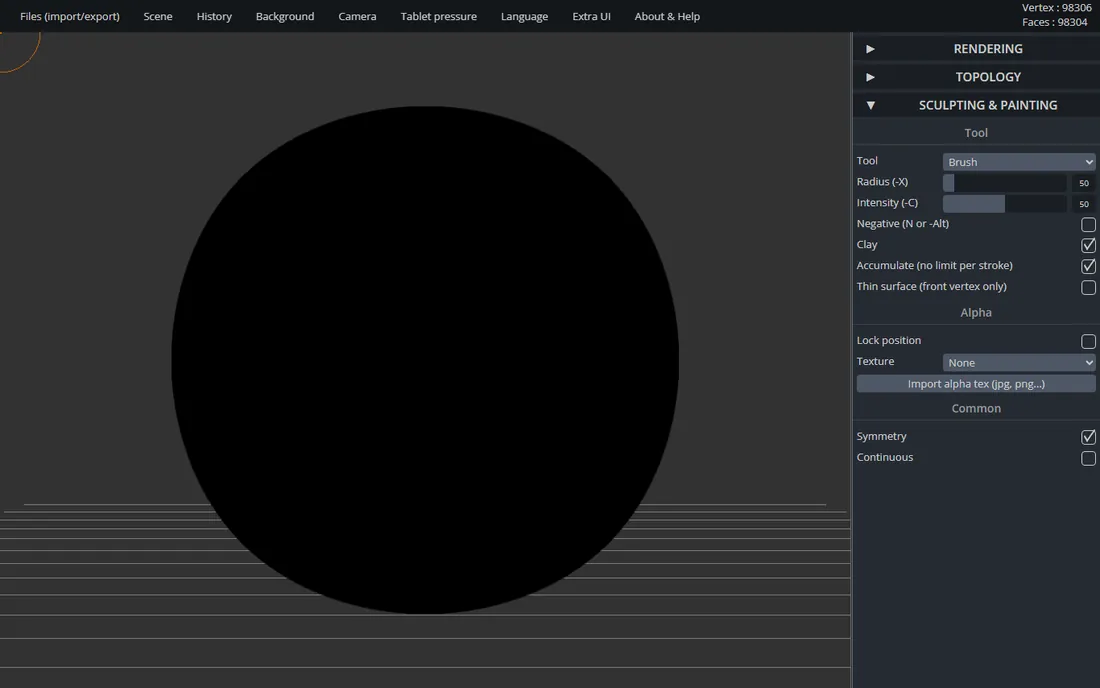The width and height of the screenshot is (1100, 688).
Task: Expand the RENDERING panel arrow
Action: 870,49
